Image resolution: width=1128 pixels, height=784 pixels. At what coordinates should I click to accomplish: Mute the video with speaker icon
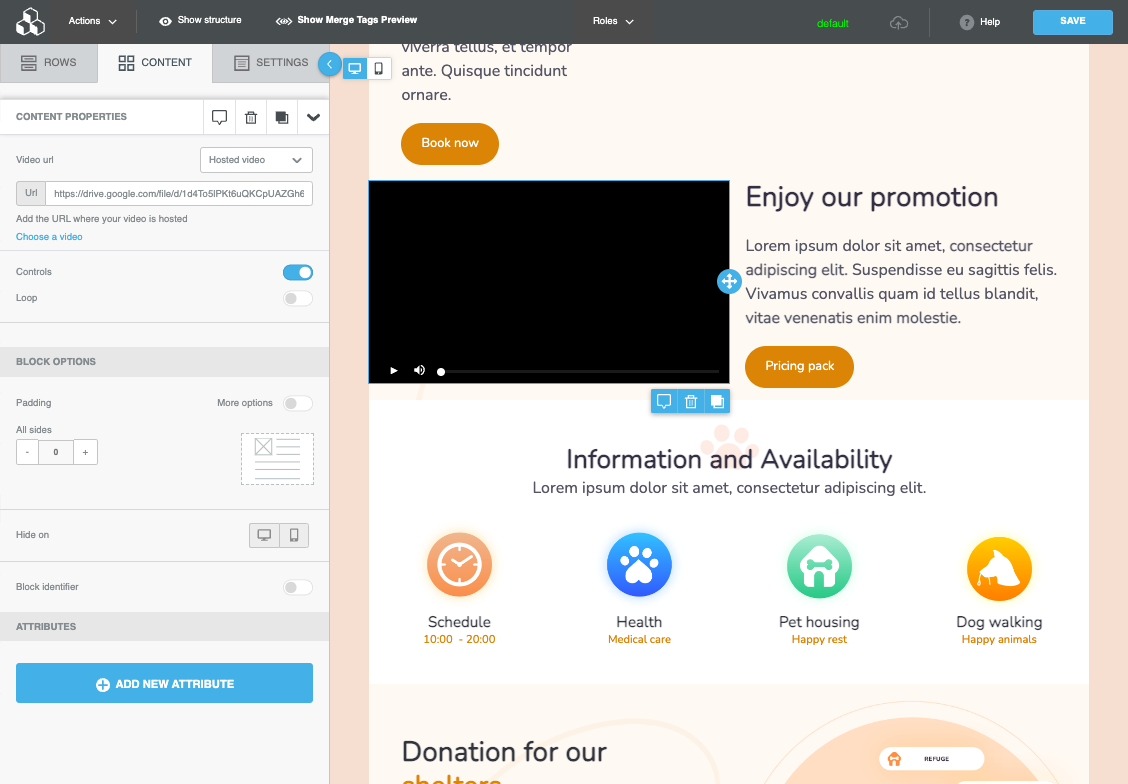[419, 371]
